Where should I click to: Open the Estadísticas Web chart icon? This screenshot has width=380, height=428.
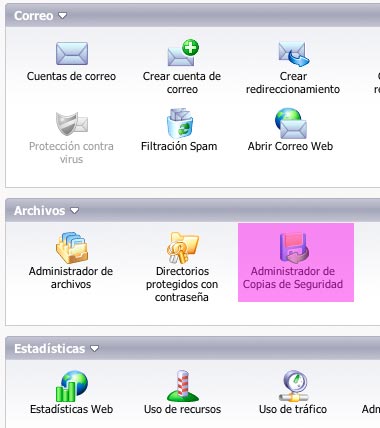[x=72, y=386]
